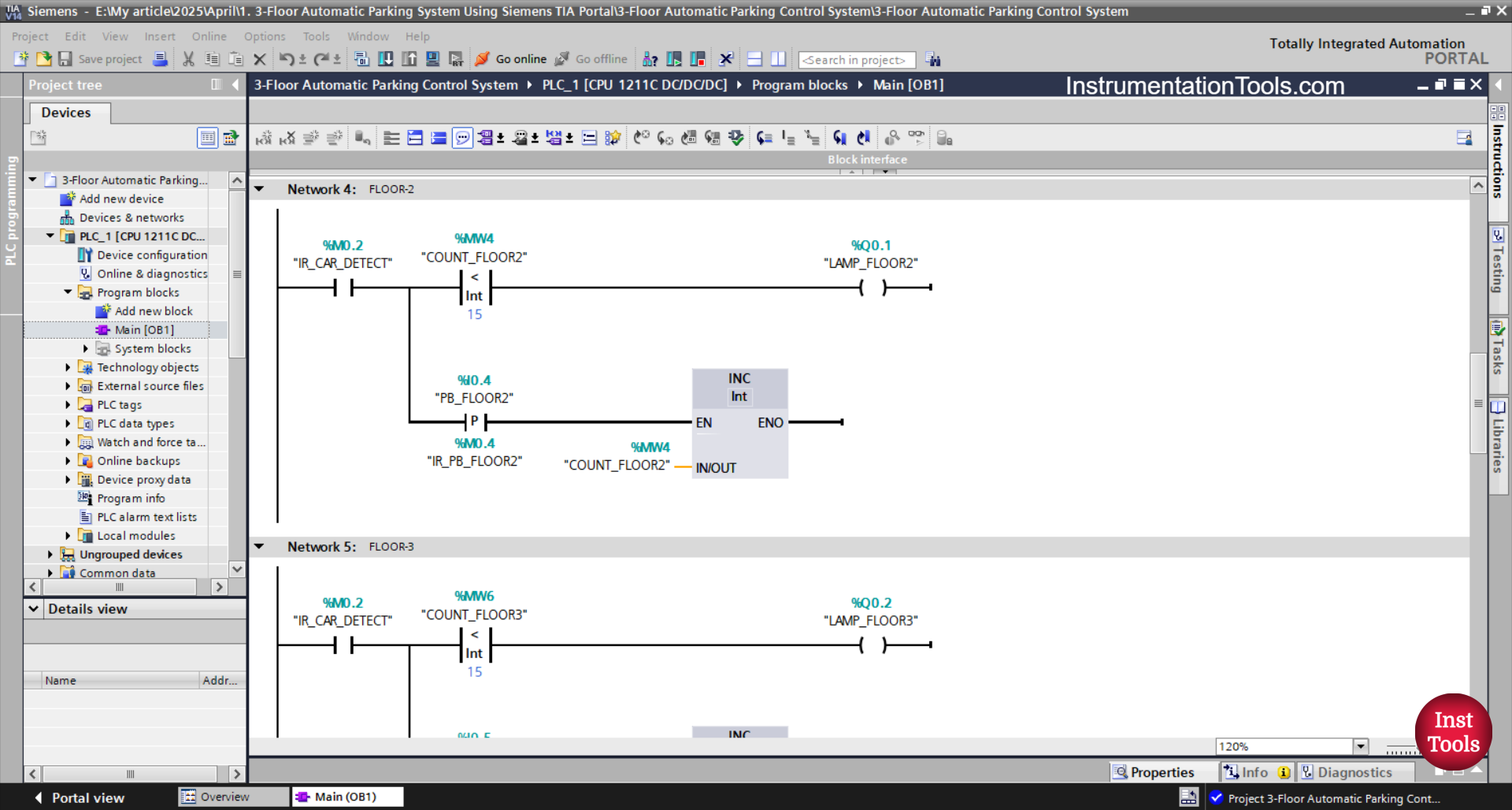1512x810 pixels.
Task: Collapse the Details view panel
Action: (x=34, y=608)
